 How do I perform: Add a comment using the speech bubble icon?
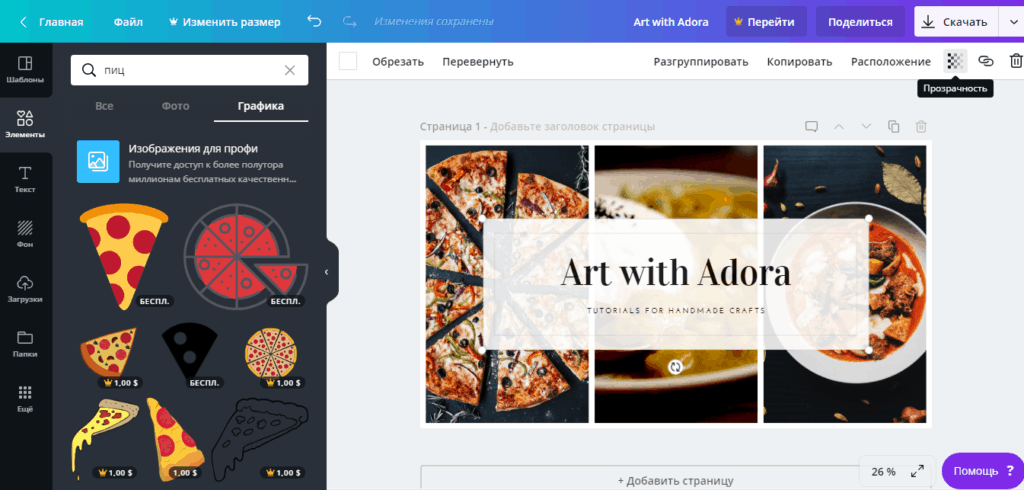click(811, 127)
